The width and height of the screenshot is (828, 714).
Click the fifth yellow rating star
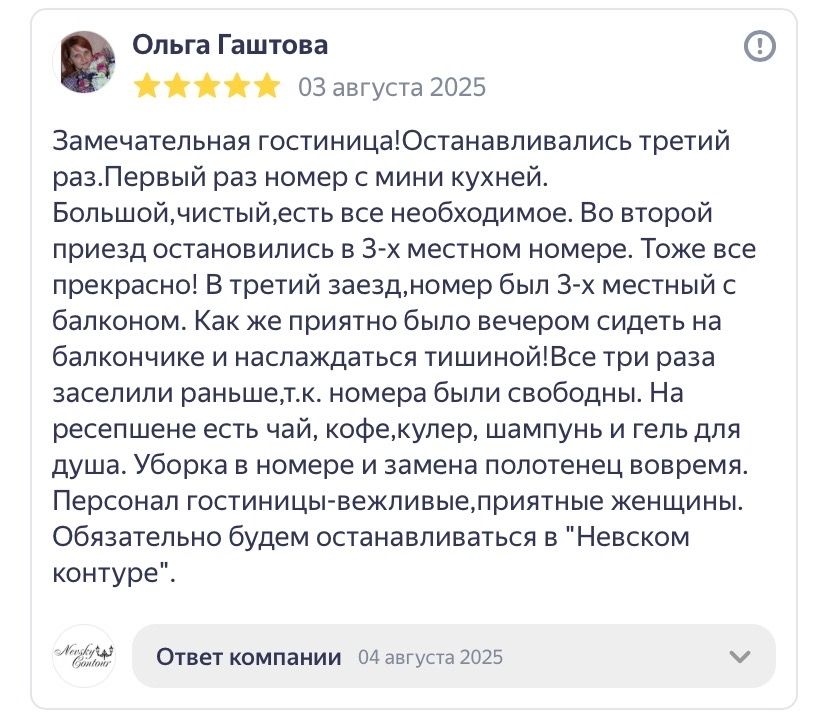267,86
